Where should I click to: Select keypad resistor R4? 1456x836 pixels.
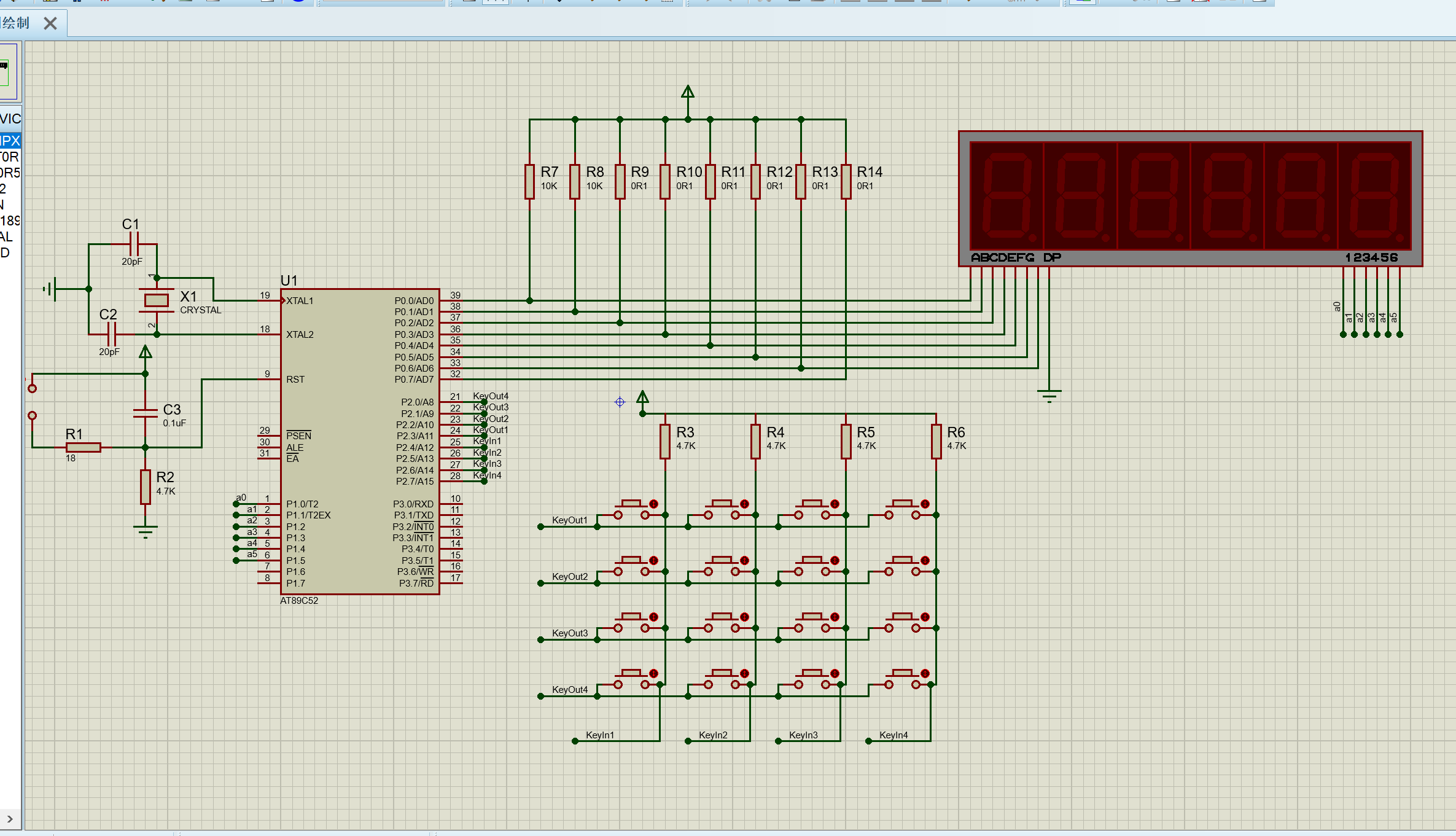(x=756, y=442)
